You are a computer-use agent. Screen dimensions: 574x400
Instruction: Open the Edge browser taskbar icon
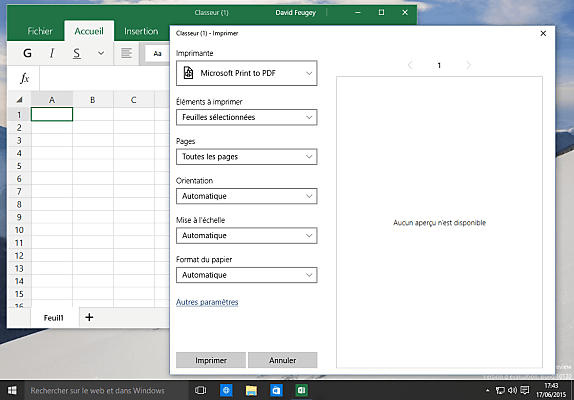(x=226, y=390)
